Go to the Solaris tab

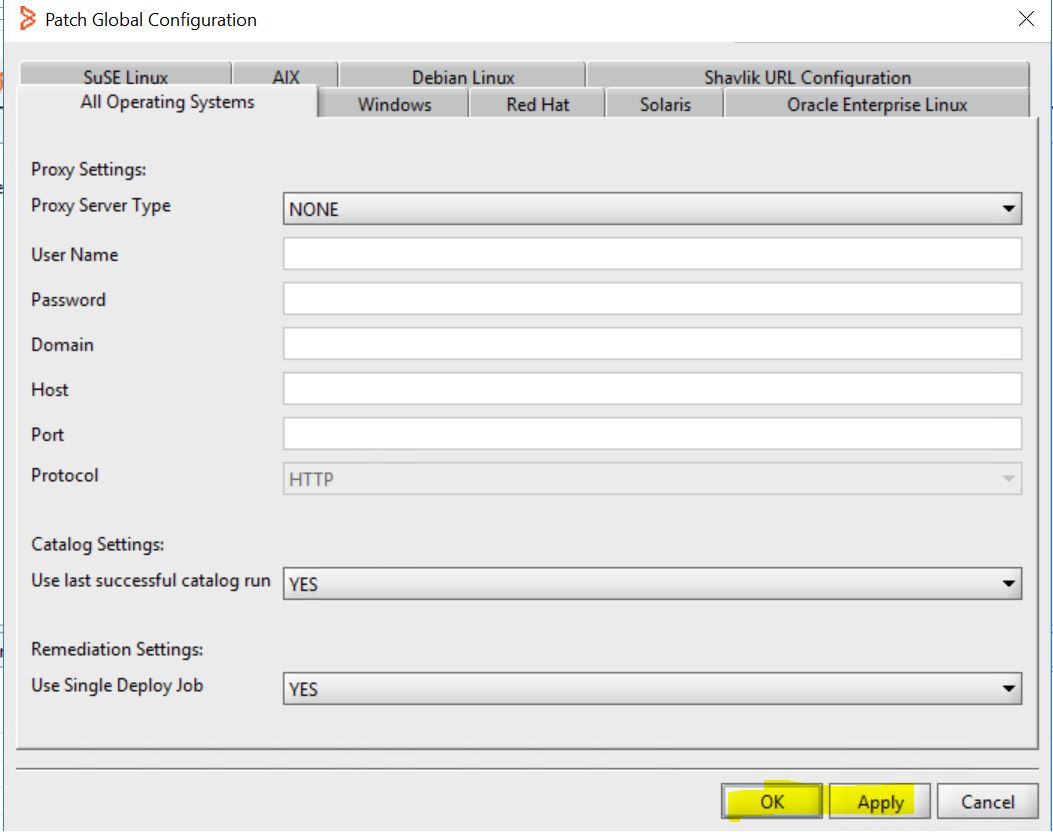click(x=665, y=104)
